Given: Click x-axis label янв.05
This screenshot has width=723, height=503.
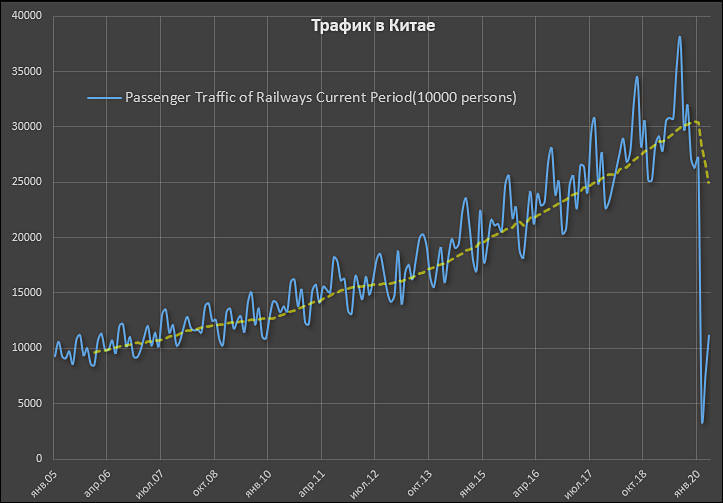Looking at the screenshot, I should (x=44, y=483).
